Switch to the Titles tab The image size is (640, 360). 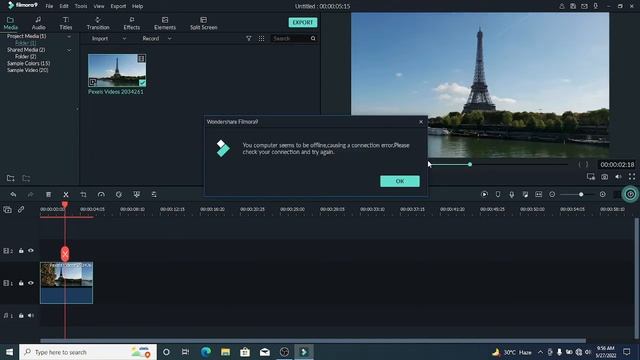pyautogui.click(x=66, y=23)
